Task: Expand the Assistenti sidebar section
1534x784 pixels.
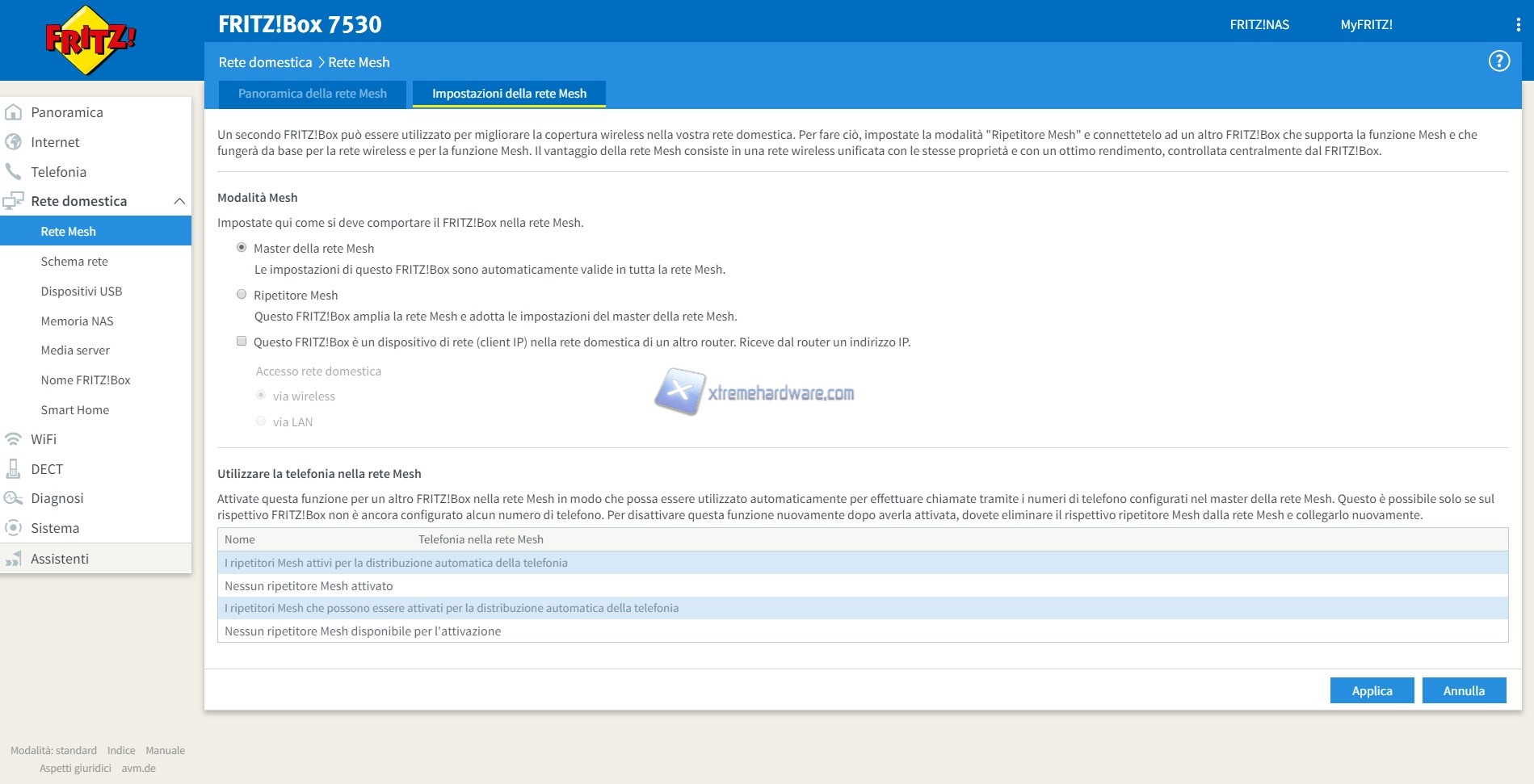Action: click(60, 559)
